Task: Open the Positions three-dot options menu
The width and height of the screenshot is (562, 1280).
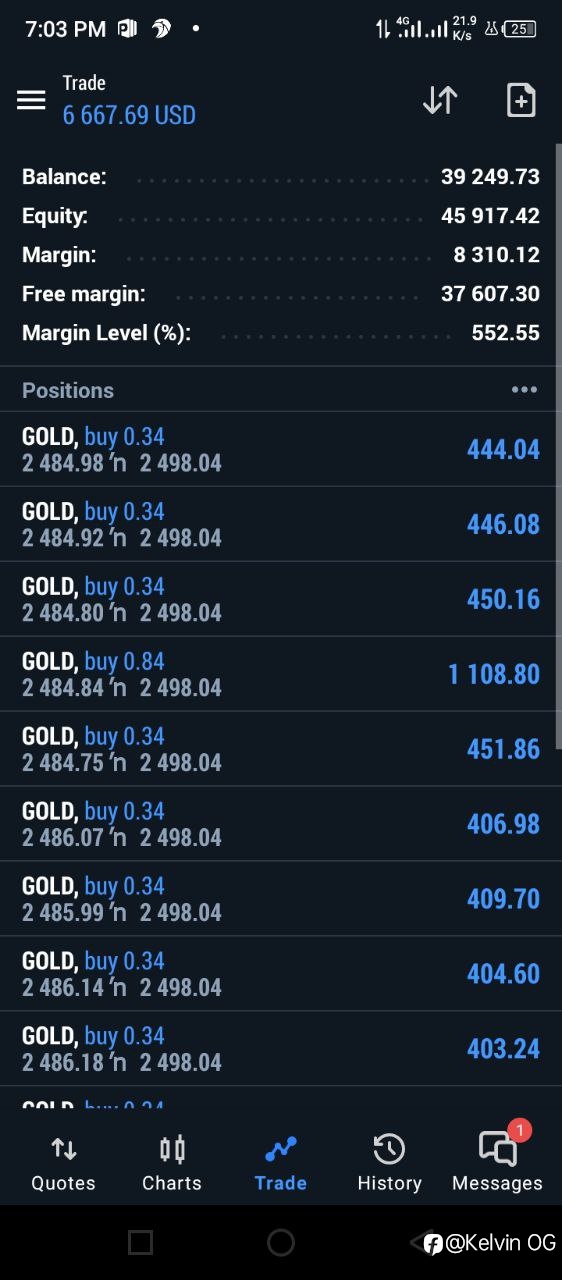Action: click(524, 390)
